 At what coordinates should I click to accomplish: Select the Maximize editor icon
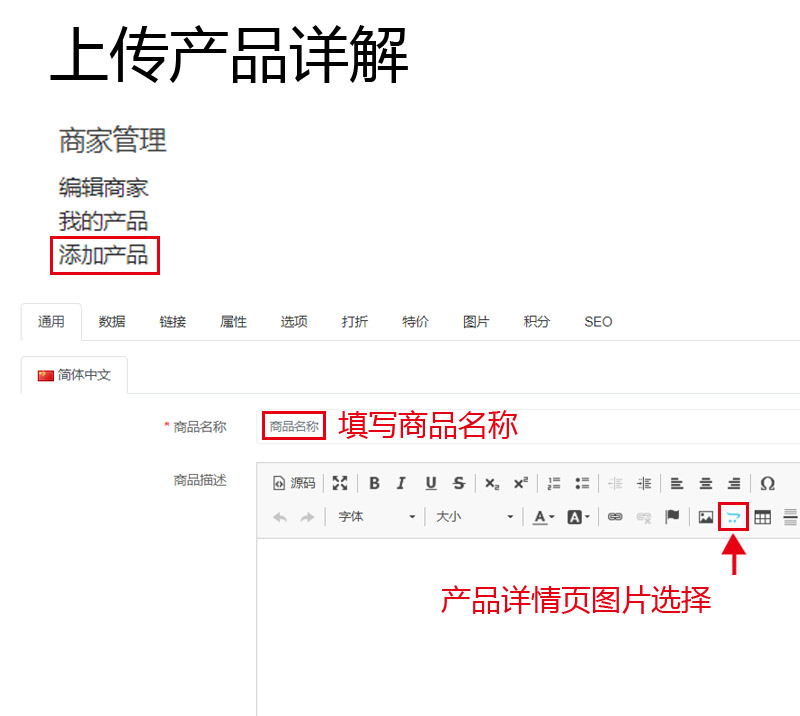[x=340, y=483]
